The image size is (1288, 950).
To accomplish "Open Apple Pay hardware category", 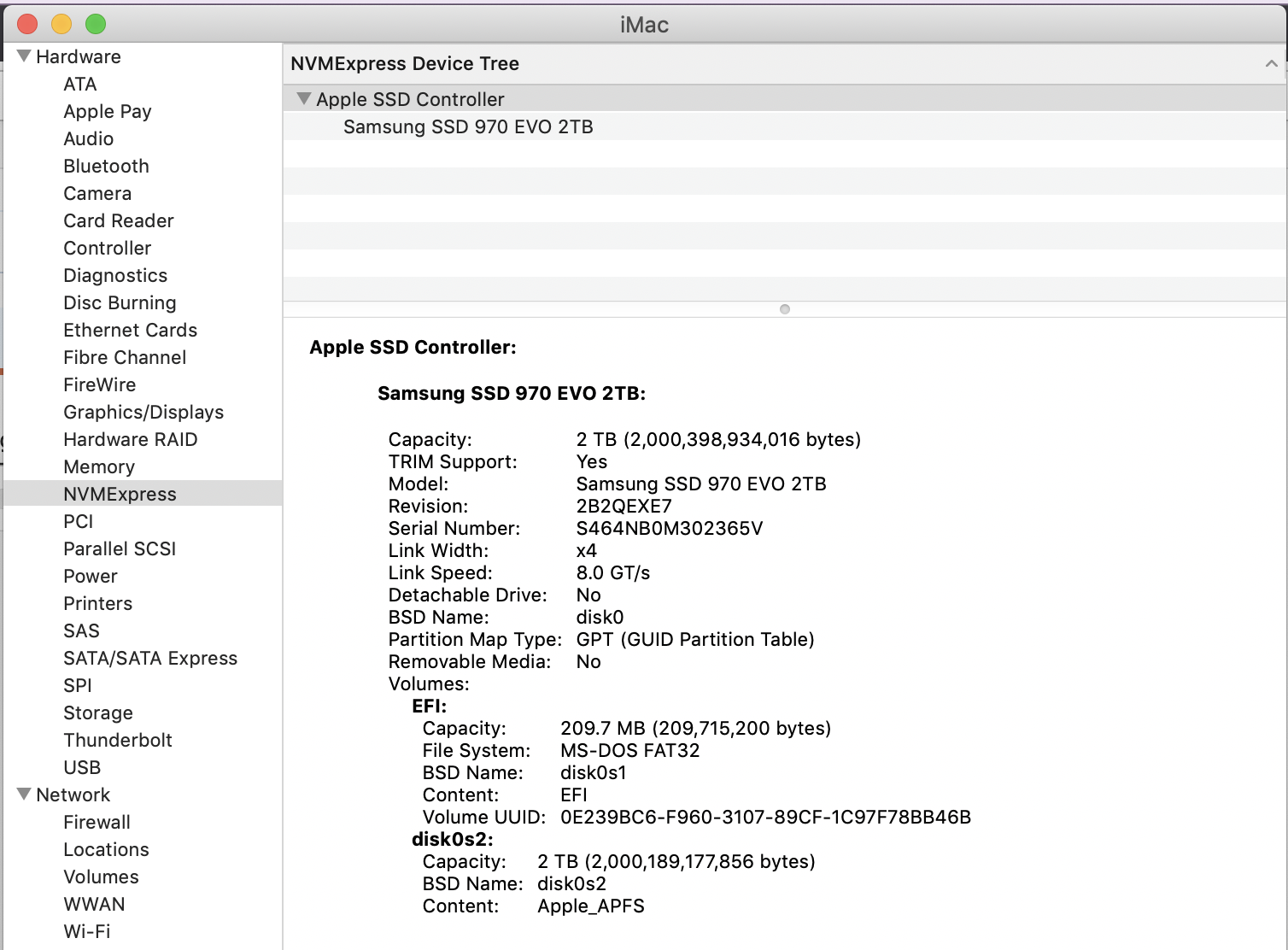I will 108,111.
